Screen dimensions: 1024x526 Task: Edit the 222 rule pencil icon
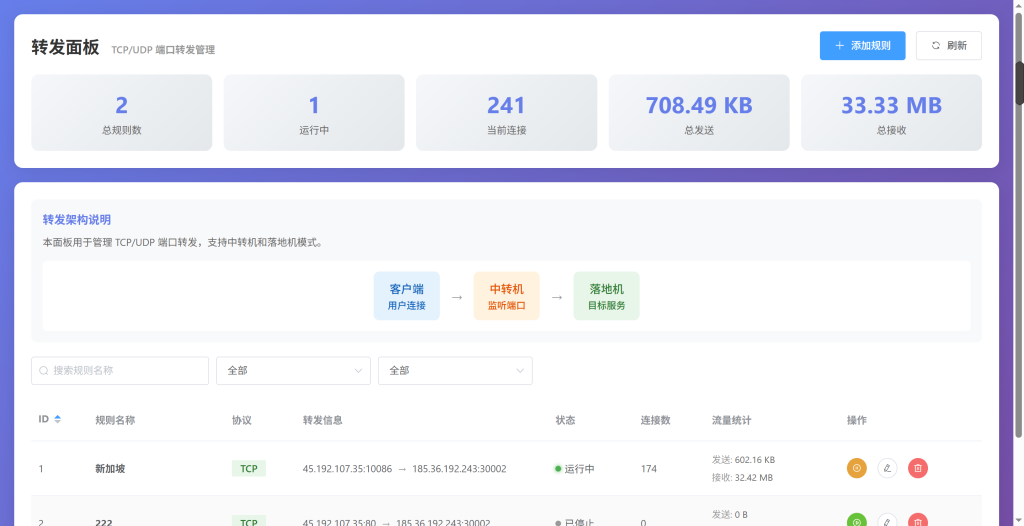(x=887, y=519)
